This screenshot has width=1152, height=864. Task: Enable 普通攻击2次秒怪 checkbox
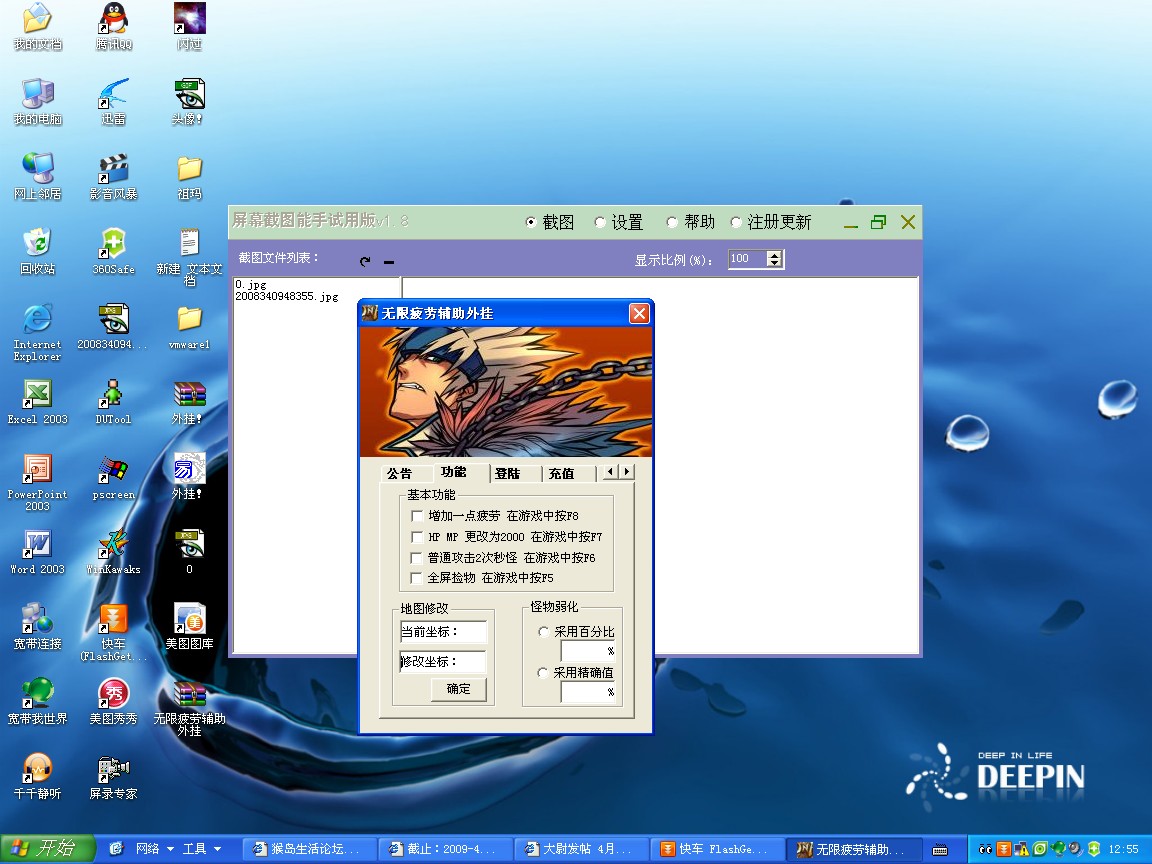tap(417, 558)
